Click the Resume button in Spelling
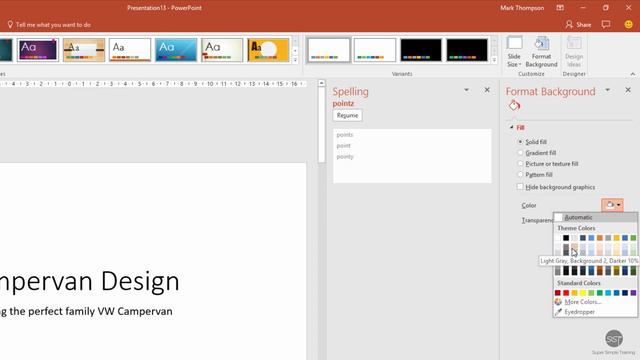 tap(347, 116)
